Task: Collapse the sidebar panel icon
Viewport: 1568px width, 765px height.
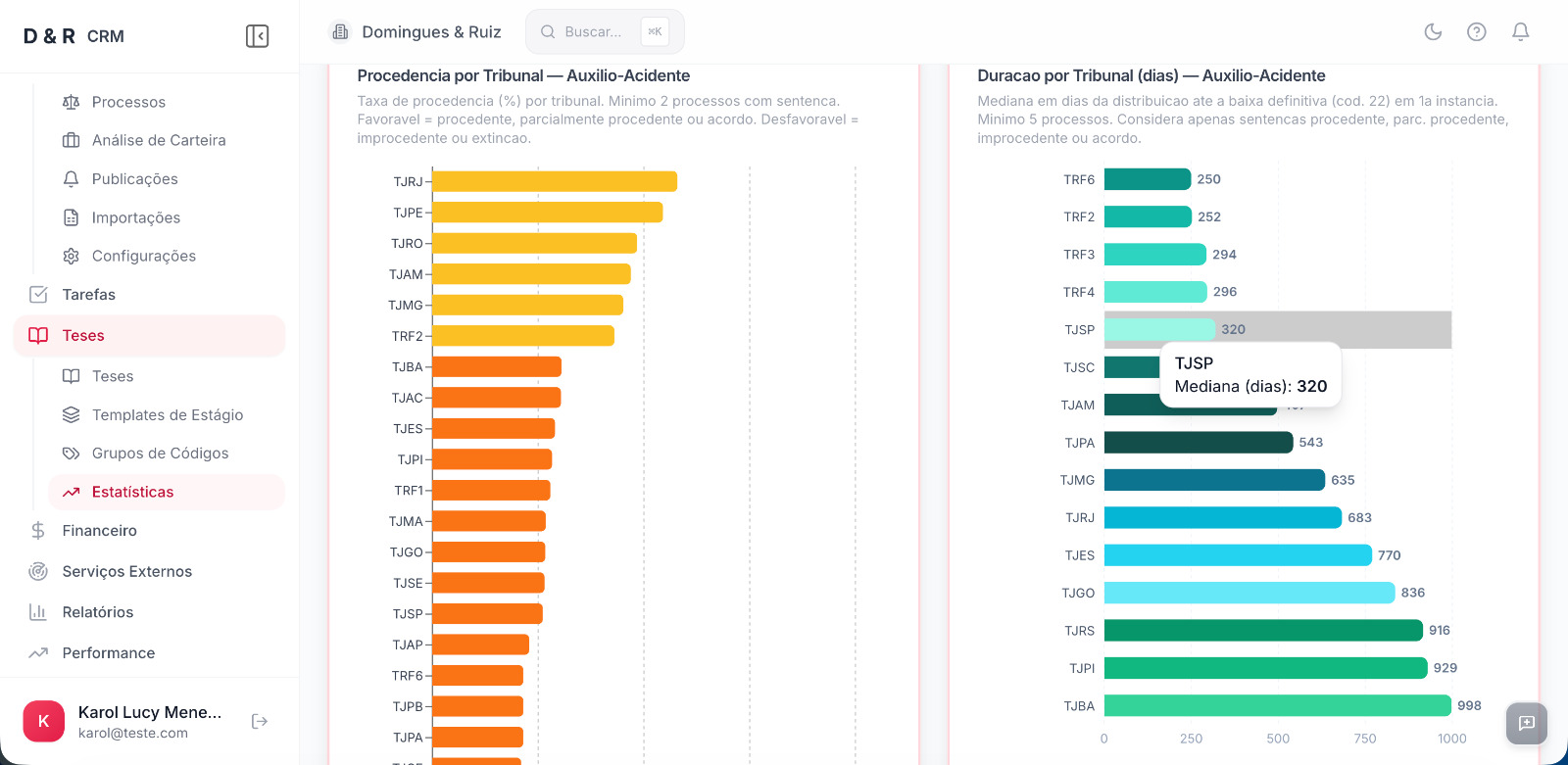Action: 257,36
